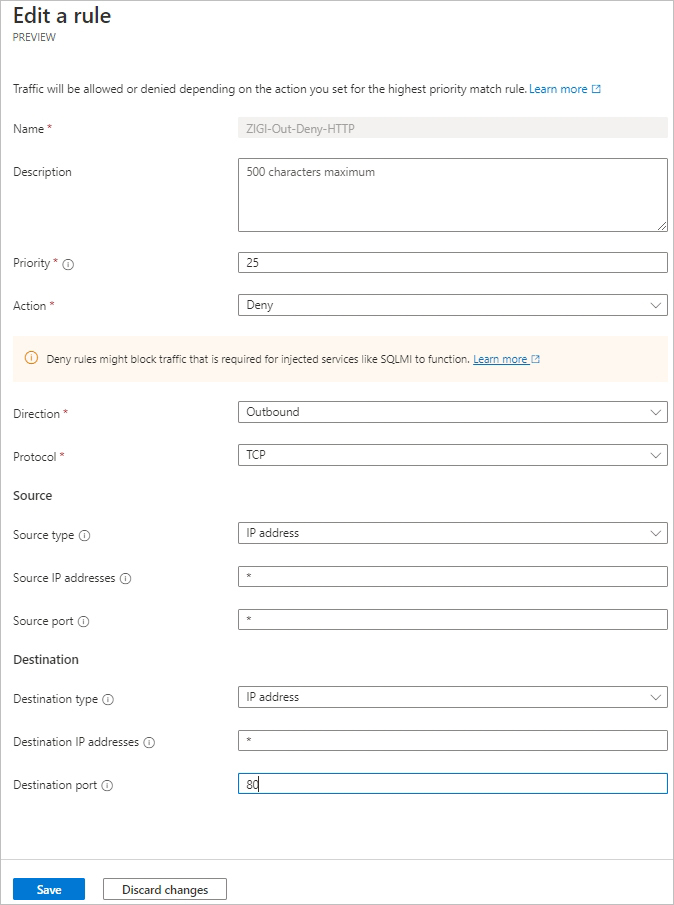Open the Action dropdown
Screen dimensions: 674x905
[x=452, y=305]
